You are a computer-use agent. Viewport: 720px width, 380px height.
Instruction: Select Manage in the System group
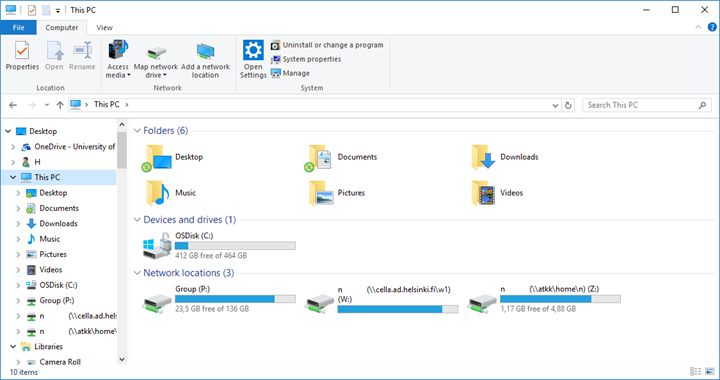click(x=290, y=73)
